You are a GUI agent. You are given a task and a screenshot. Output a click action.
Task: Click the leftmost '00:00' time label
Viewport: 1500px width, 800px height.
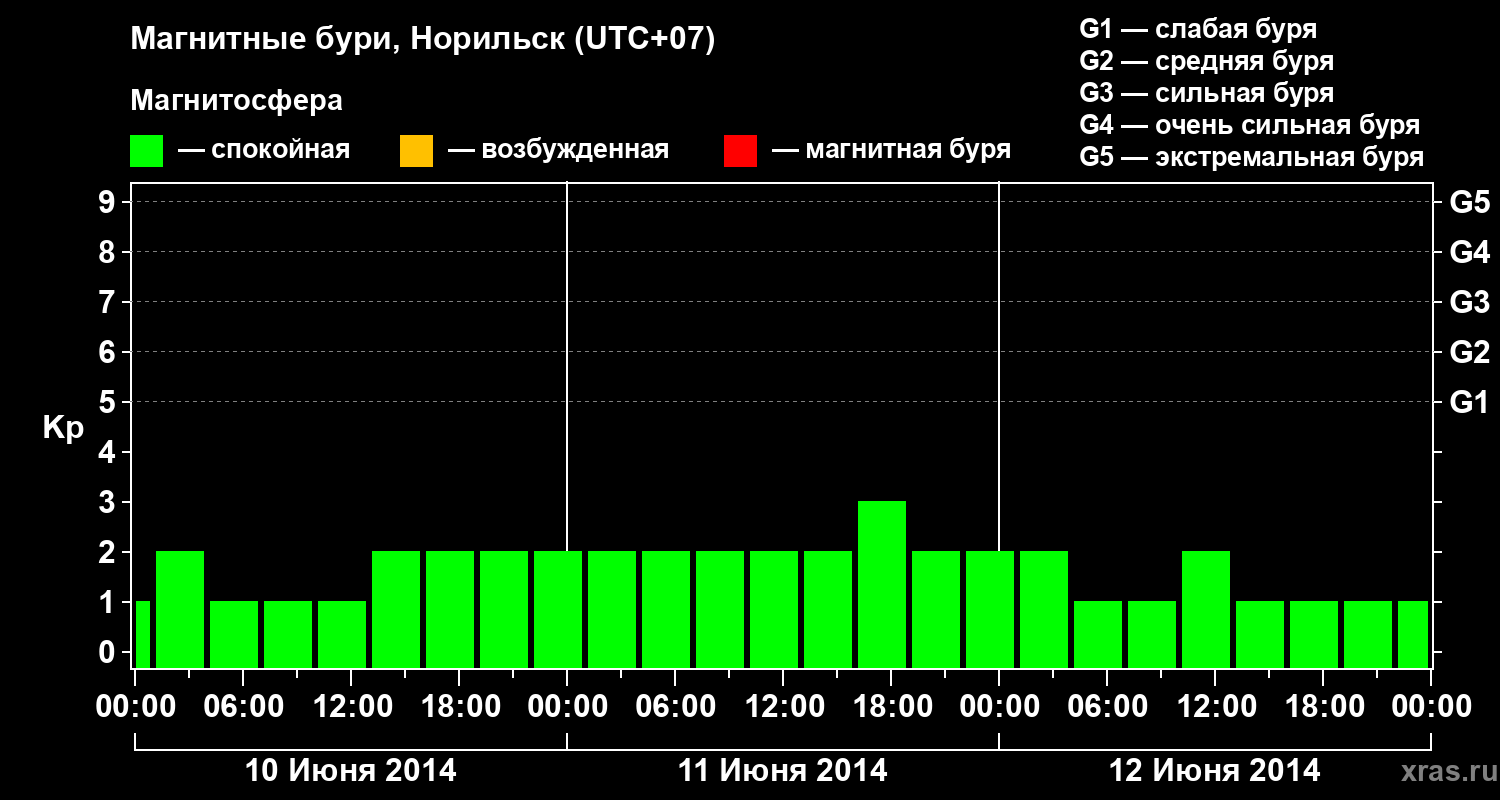[134, 707]
